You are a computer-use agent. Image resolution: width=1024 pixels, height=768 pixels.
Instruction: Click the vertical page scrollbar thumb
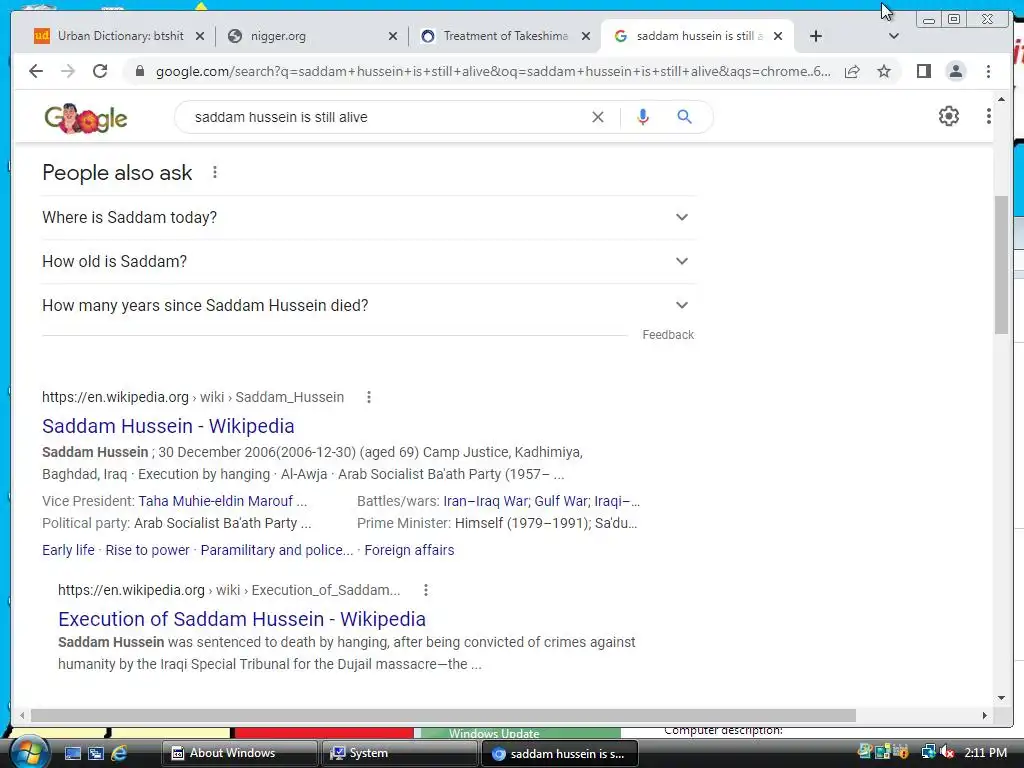coord(1001,264)
